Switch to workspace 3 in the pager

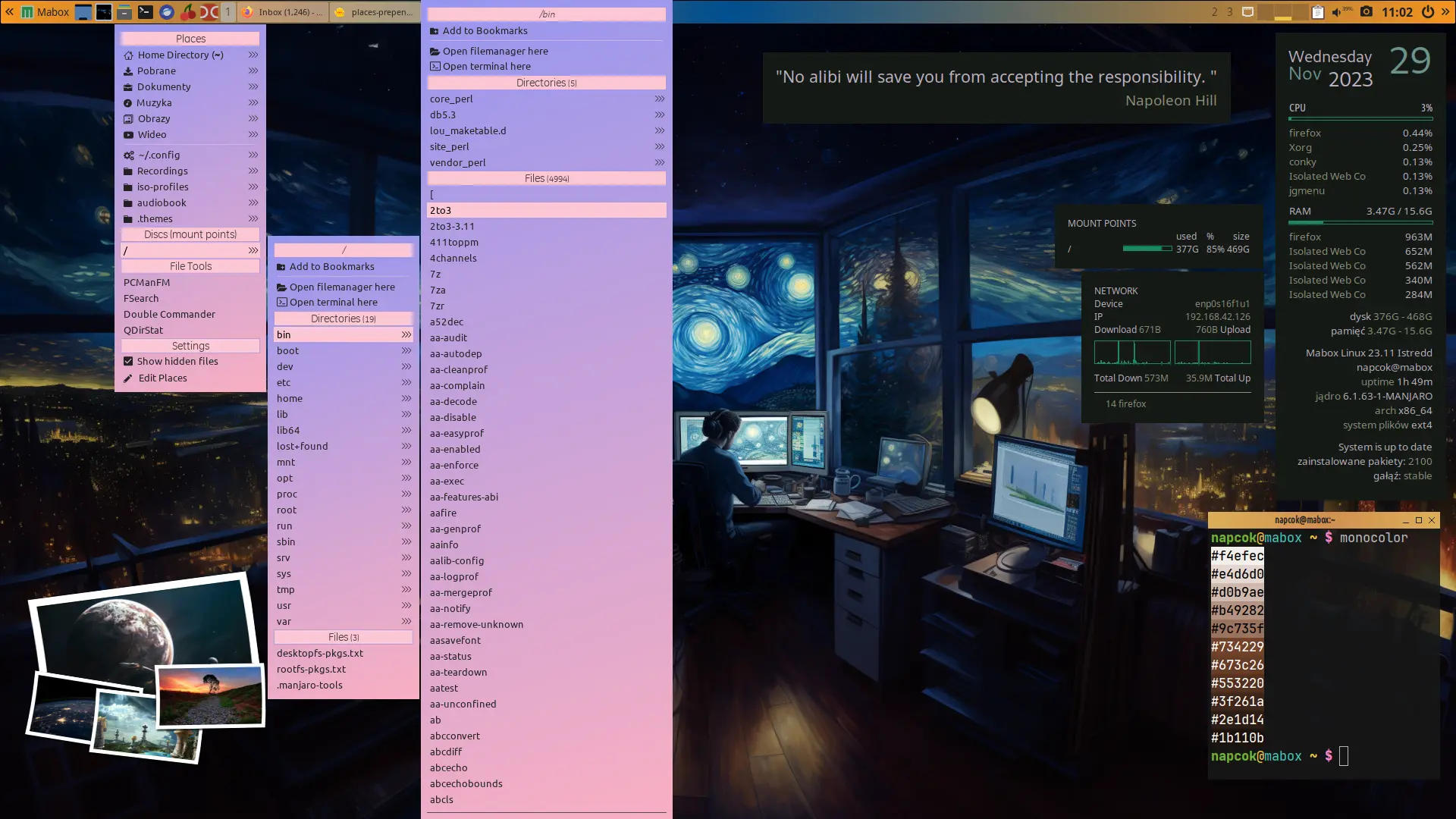1229,11
